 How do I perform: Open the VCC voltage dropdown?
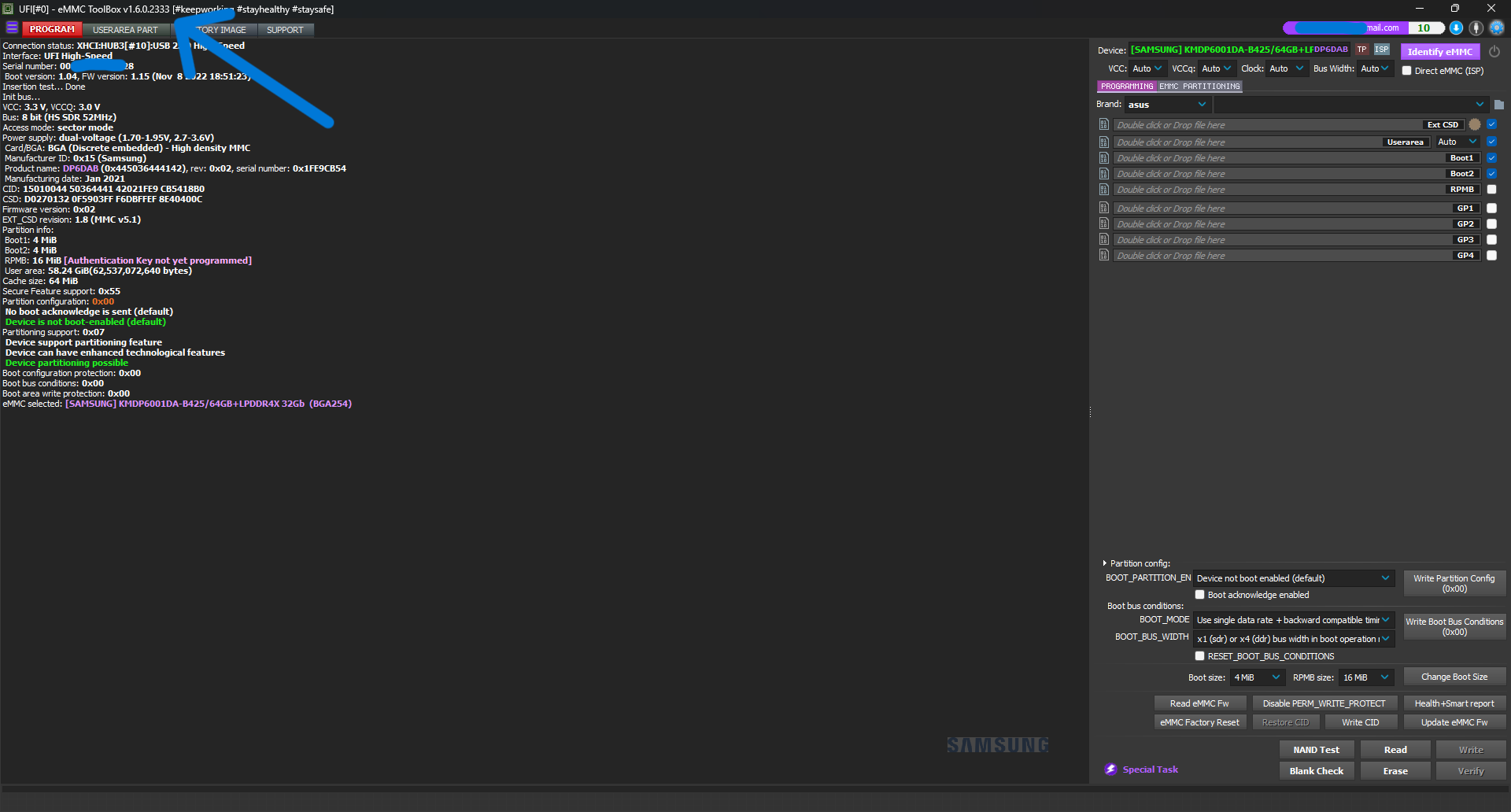1147,68
